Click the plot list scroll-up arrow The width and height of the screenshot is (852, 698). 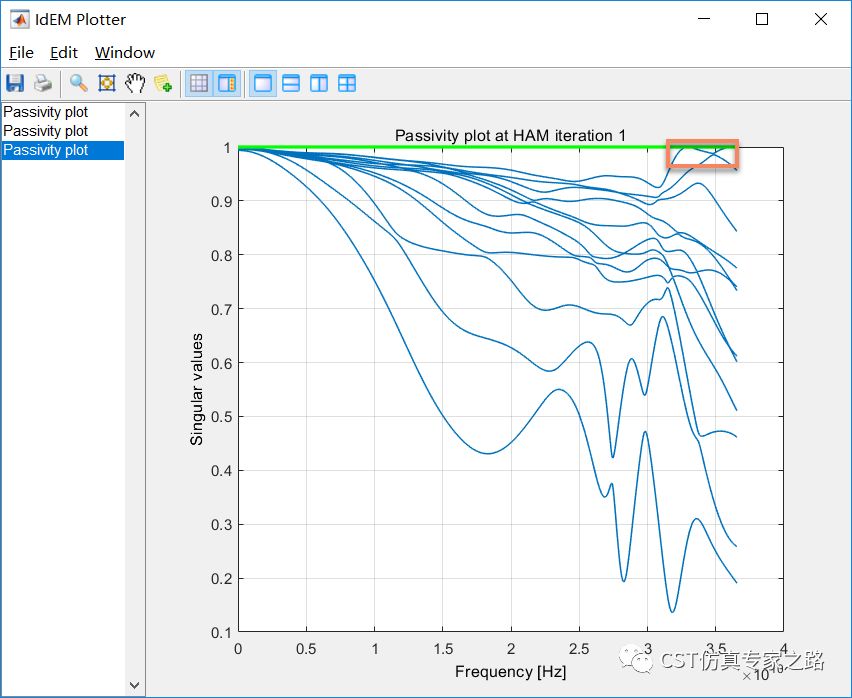pyautogui.click(x=135, y=114)
